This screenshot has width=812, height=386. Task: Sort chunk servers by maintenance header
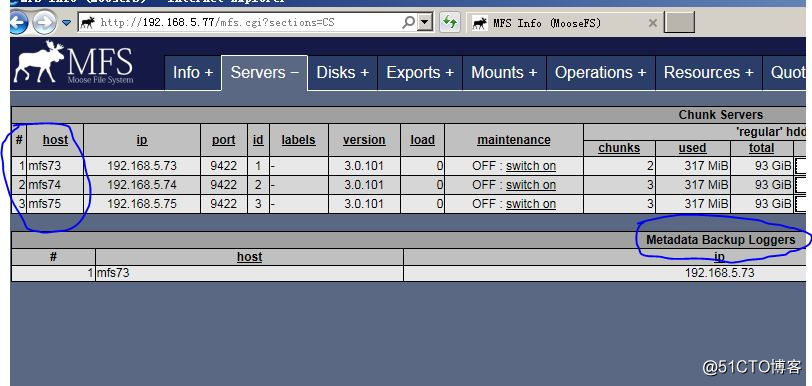point(514,140)
